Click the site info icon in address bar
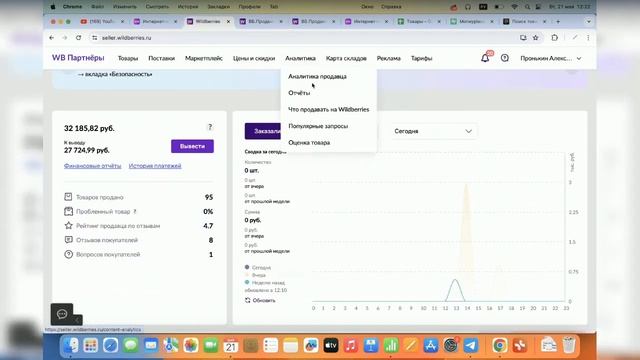 (x=95, y=38)
